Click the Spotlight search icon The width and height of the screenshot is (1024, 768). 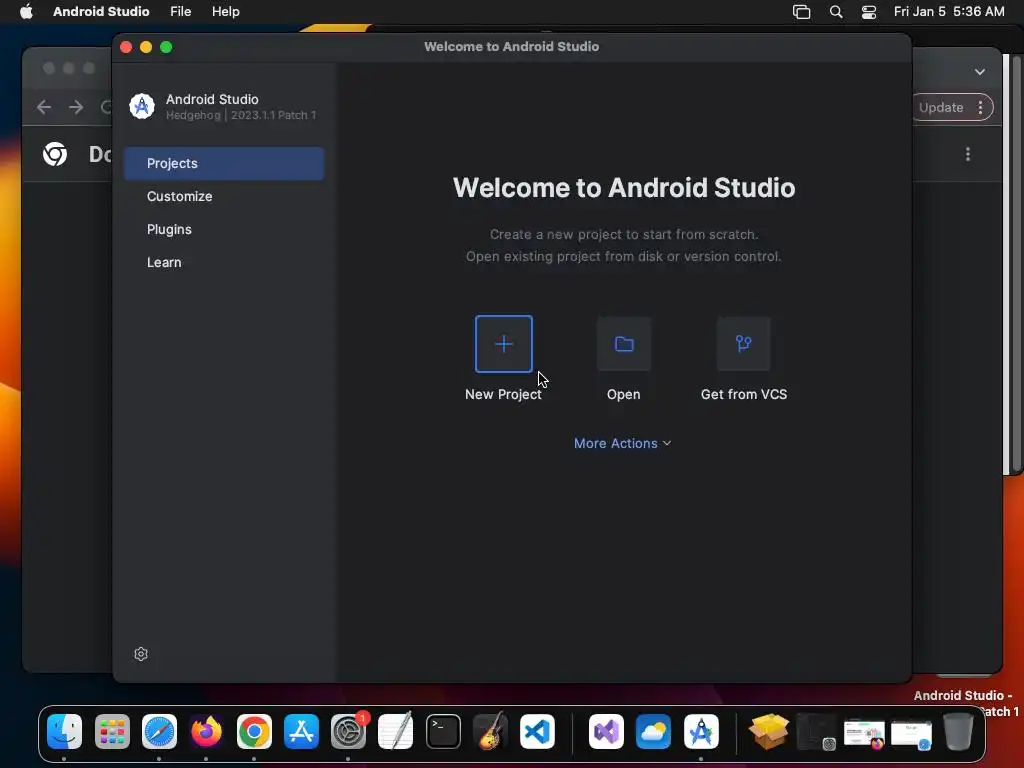click(836, 12)
